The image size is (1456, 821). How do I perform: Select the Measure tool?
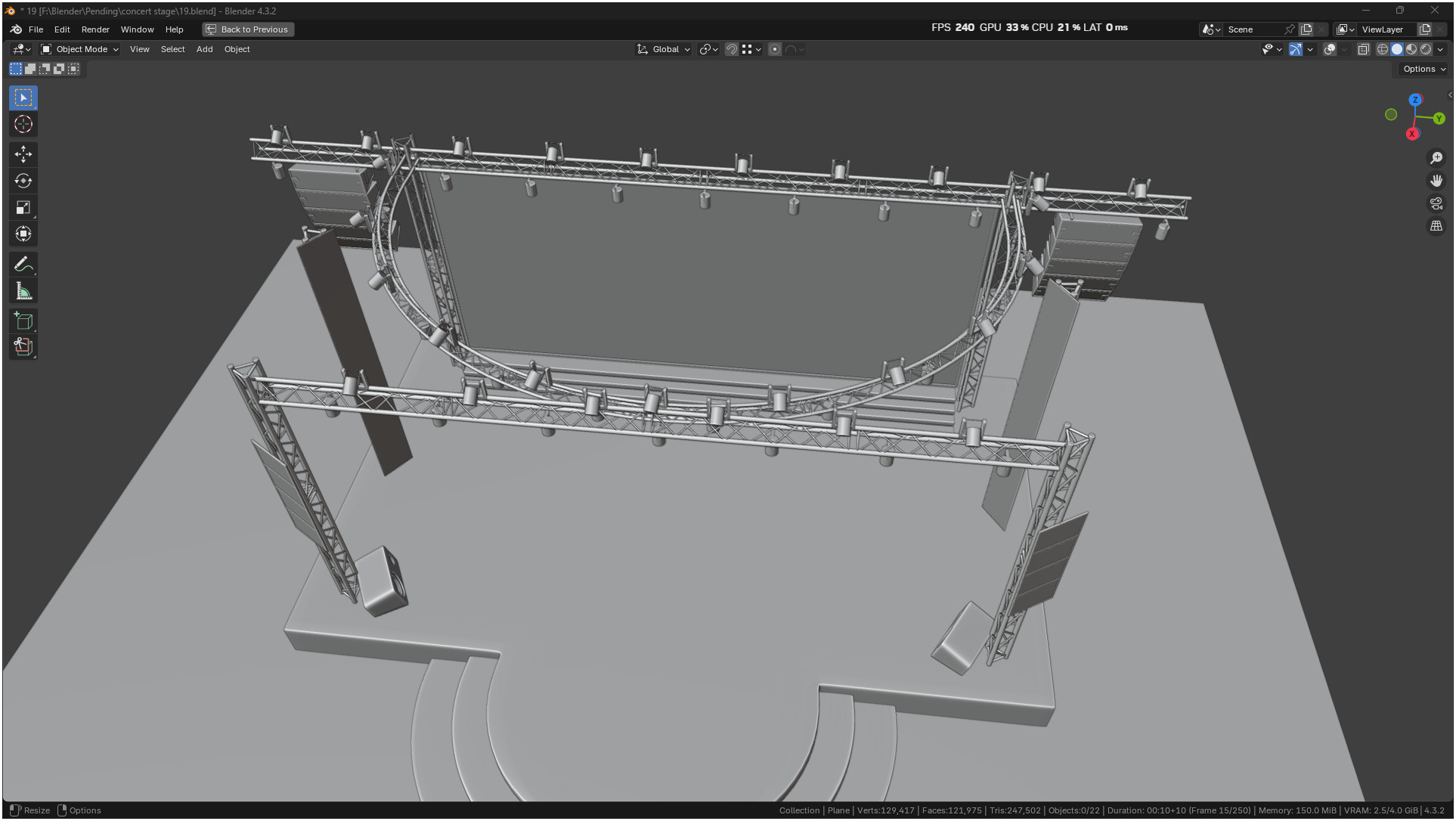pos(23,292)
